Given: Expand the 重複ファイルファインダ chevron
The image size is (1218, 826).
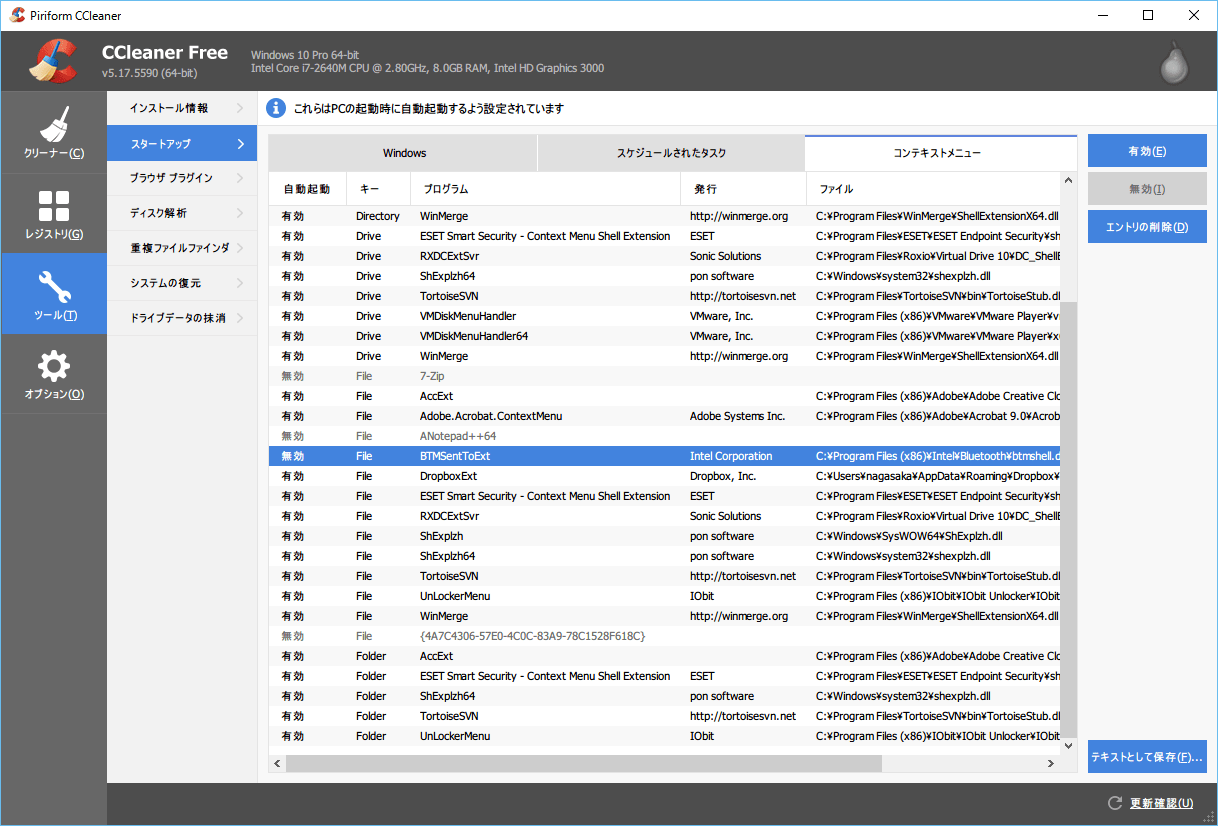Looking at the screenshot, I should pos(240,248).
